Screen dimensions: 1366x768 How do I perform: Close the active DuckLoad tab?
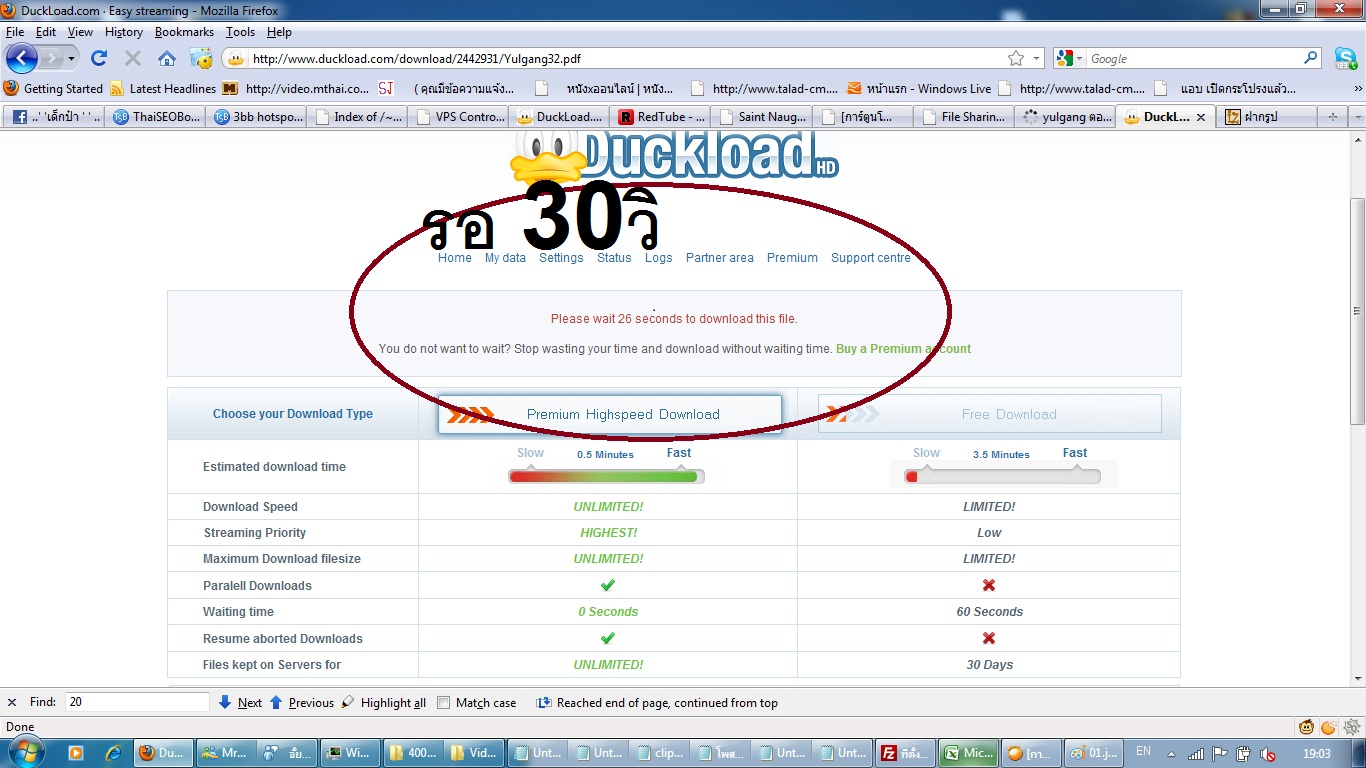1201,117
